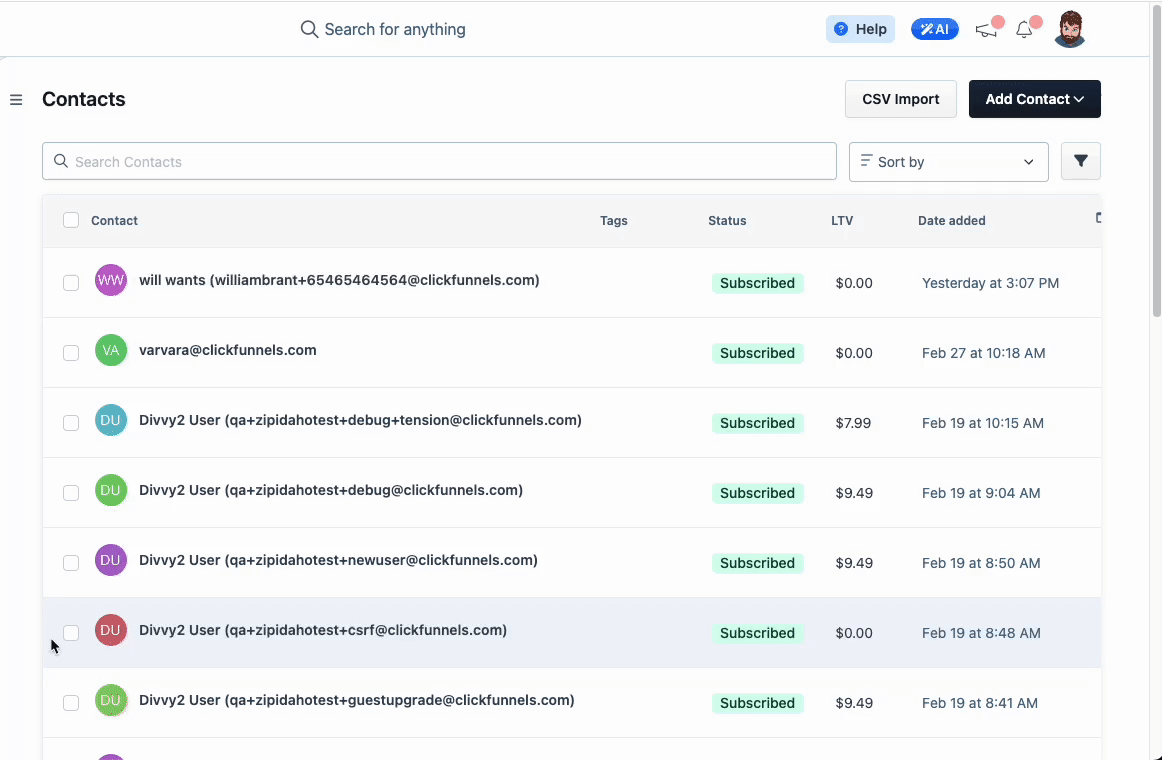Check the guestupgrade contact row
The width and height of the screenshot is (1162, 760).
click(70, 703)
